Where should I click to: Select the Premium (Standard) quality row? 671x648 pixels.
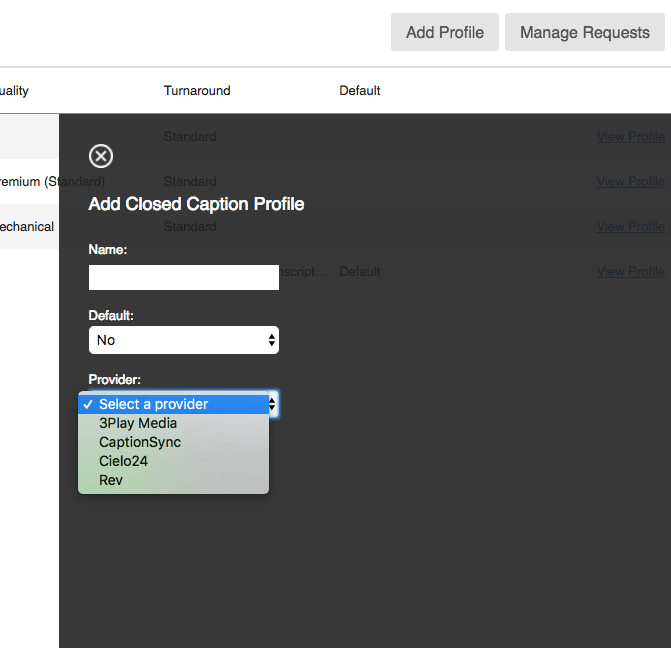[28, 182]
